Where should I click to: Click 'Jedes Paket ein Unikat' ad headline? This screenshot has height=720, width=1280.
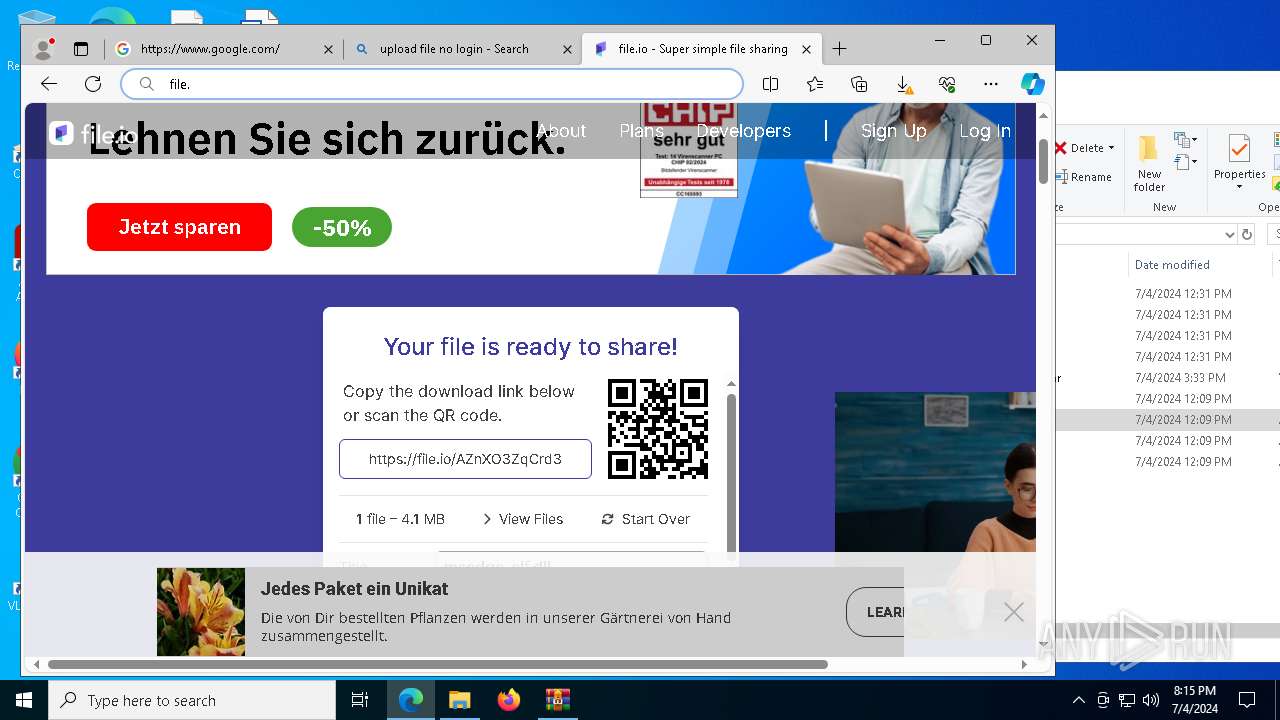[x=354, y=589]
